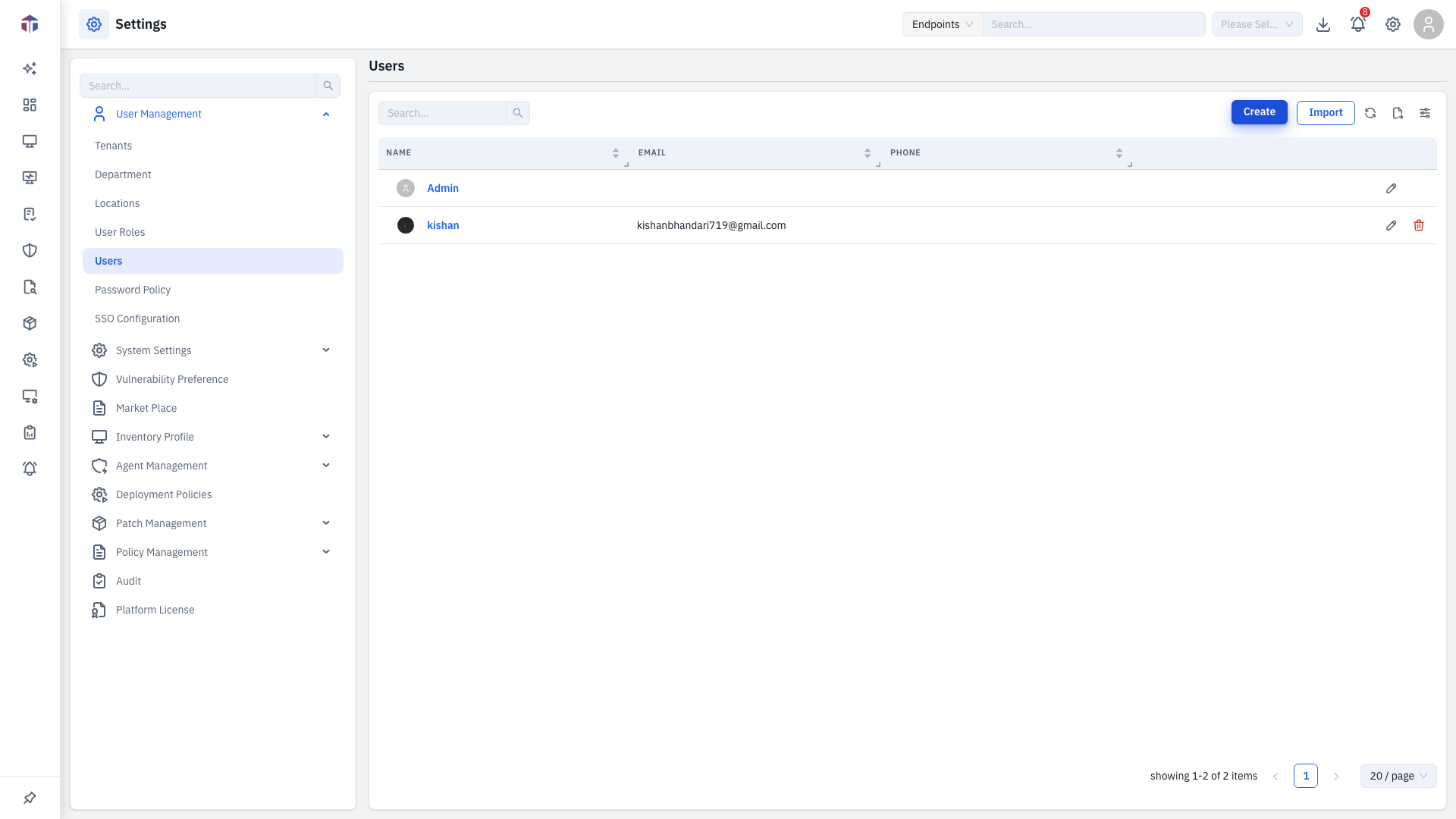The height and width of the screenshot is (819, 1456).
Task: Open the sparkle AI assistant icon
Action: (x=30, y=68)
